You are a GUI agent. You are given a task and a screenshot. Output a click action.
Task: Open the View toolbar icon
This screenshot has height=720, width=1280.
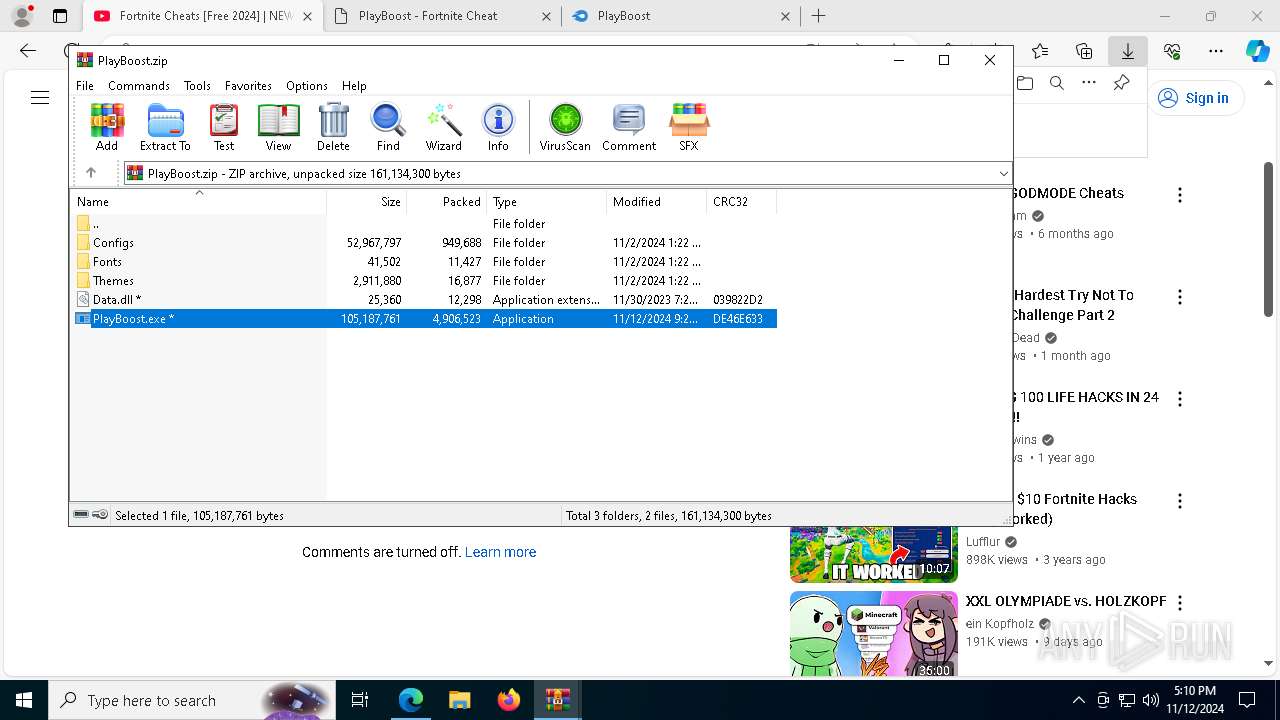tap(278, 127)
